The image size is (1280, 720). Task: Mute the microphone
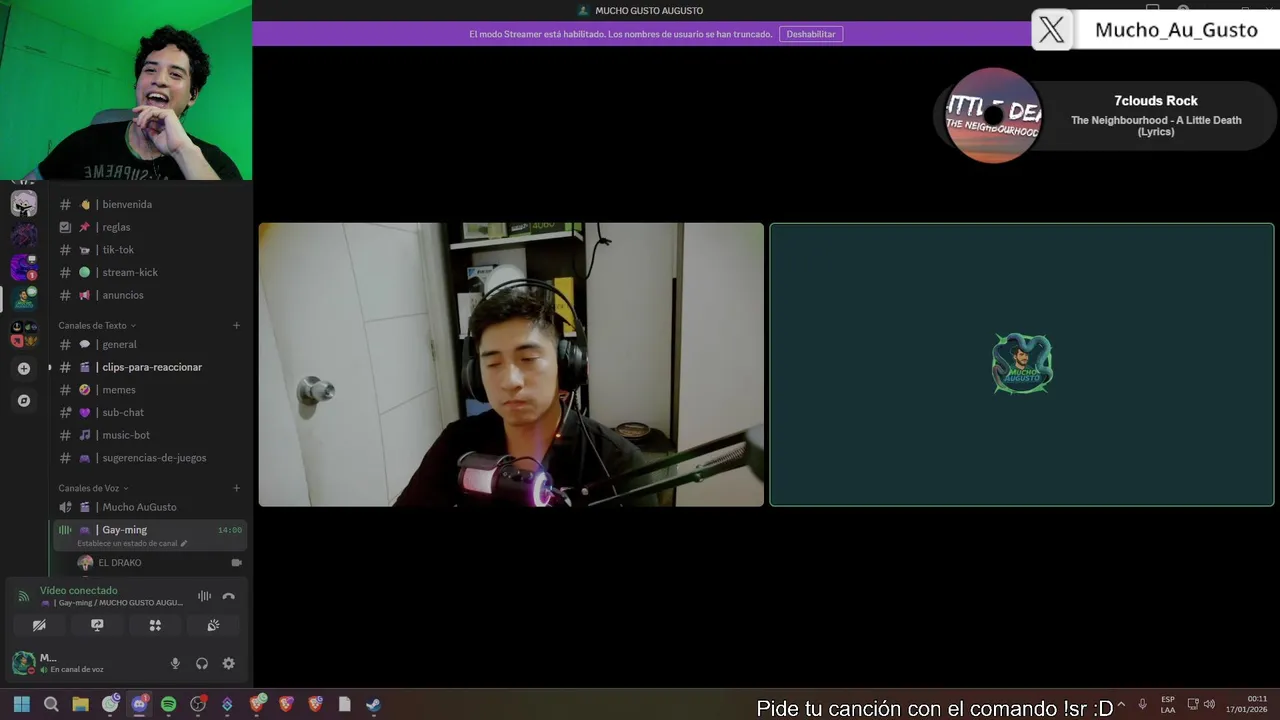click(x=175, y=663)
